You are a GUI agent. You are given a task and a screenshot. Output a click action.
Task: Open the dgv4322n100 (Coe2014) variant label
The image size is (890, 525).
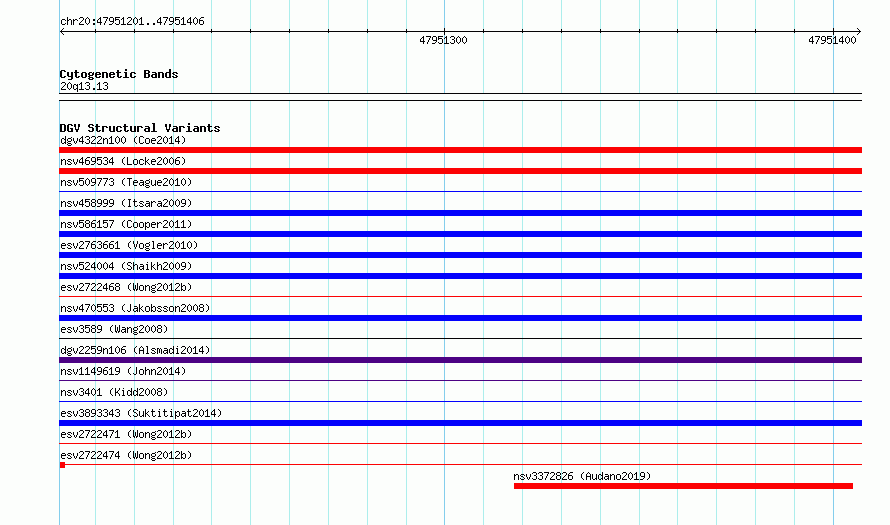[123, 140]
